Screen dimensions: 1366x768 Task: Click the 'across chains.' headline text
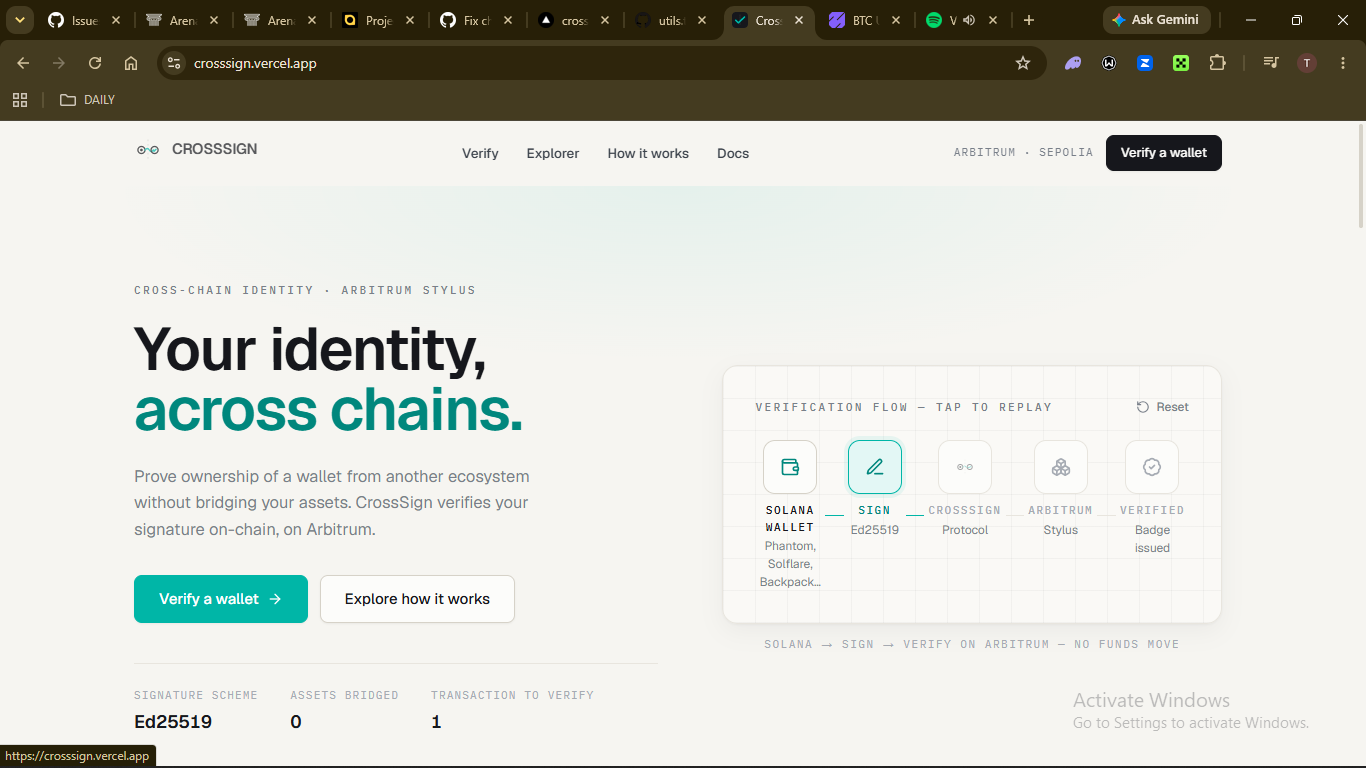tap(329, 410)
